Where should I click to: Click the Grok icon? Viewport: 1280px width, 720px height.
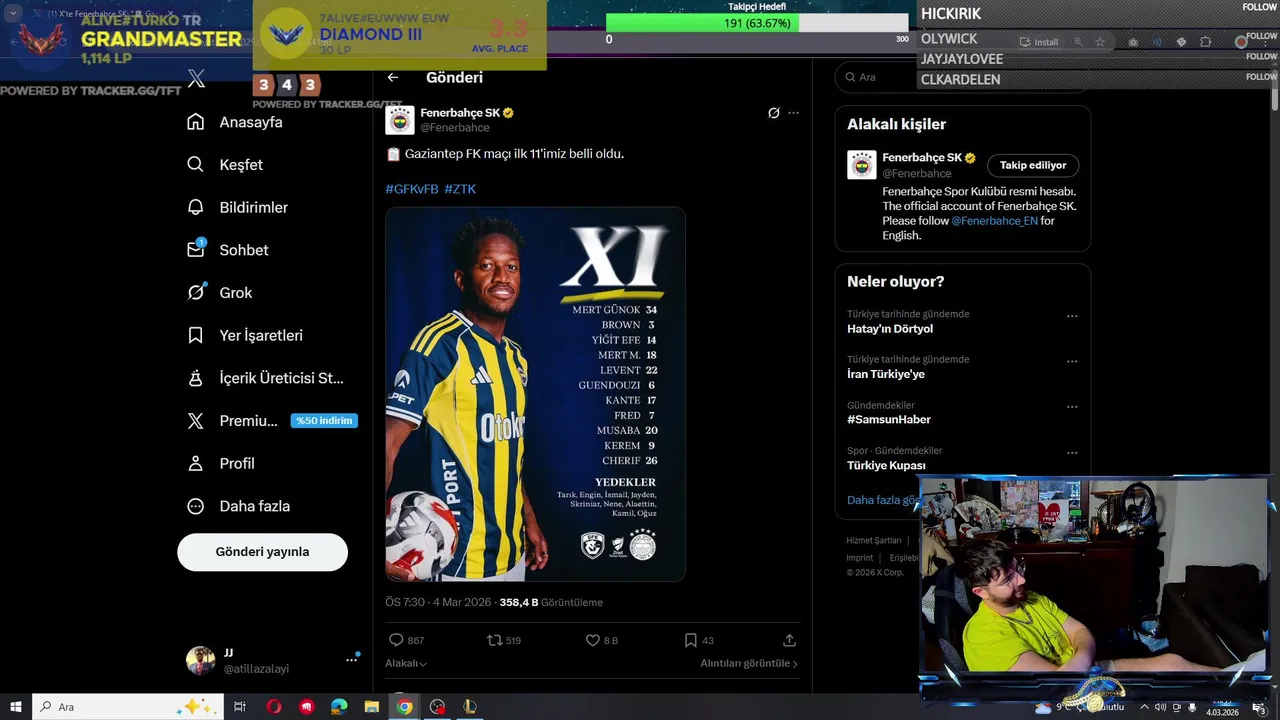[196, 293]
